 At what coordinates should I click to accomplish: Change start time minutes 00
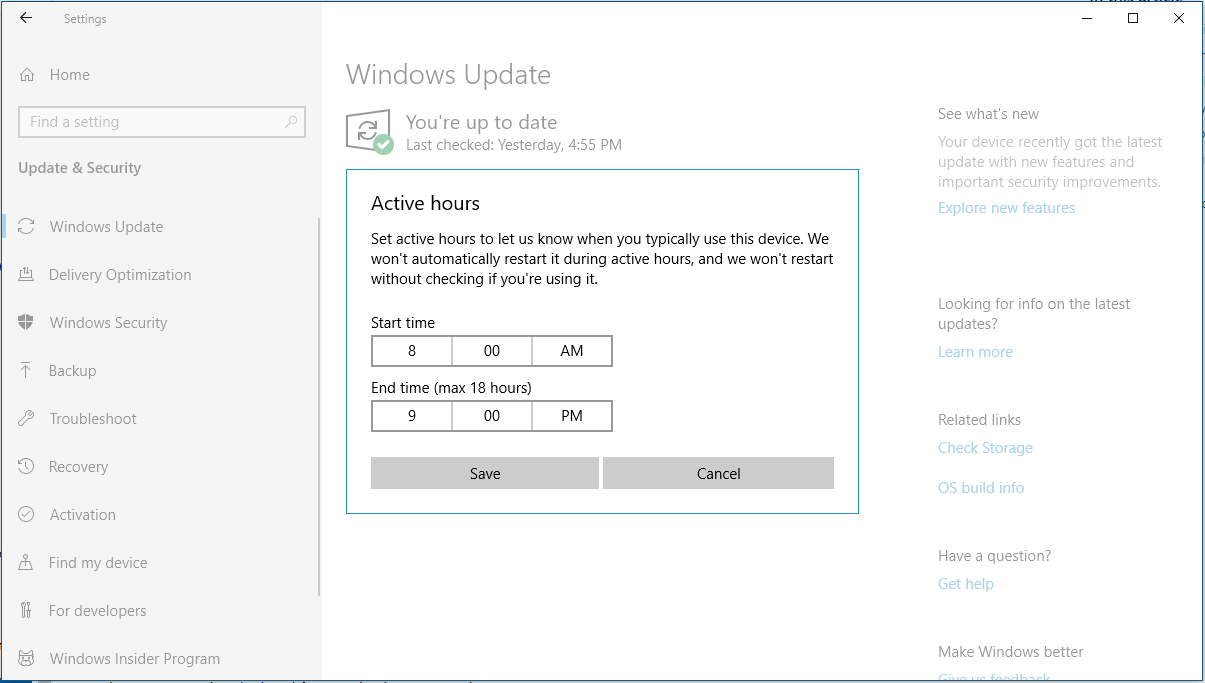pos(492,351)
